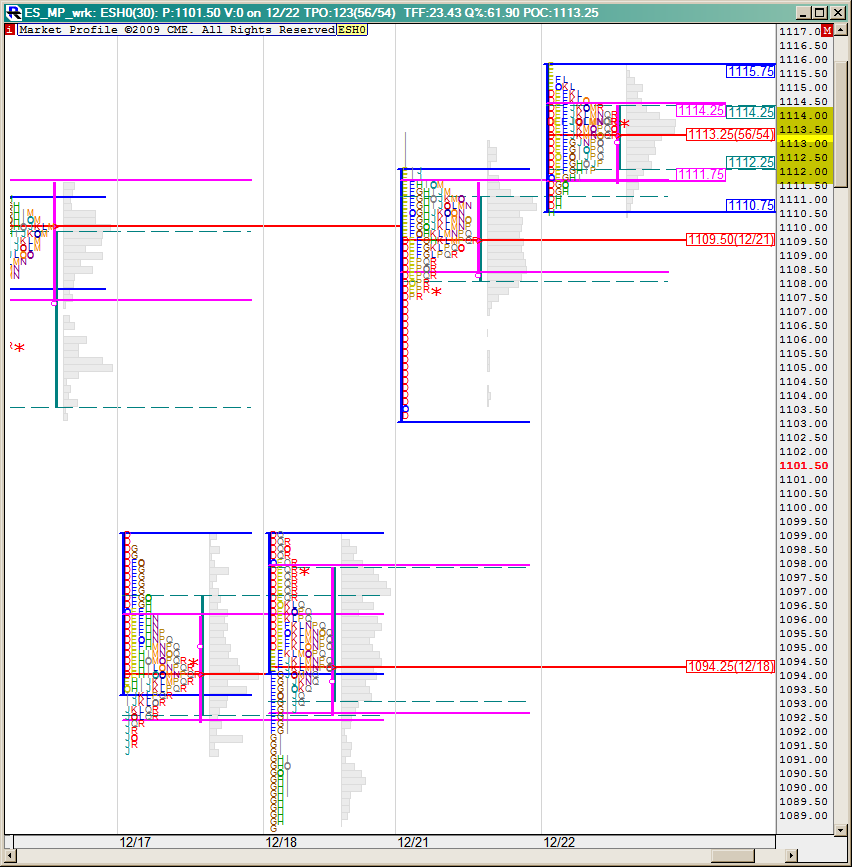
Task: Click the horizontal scrollbar left arrow
Action: [10, 857]
